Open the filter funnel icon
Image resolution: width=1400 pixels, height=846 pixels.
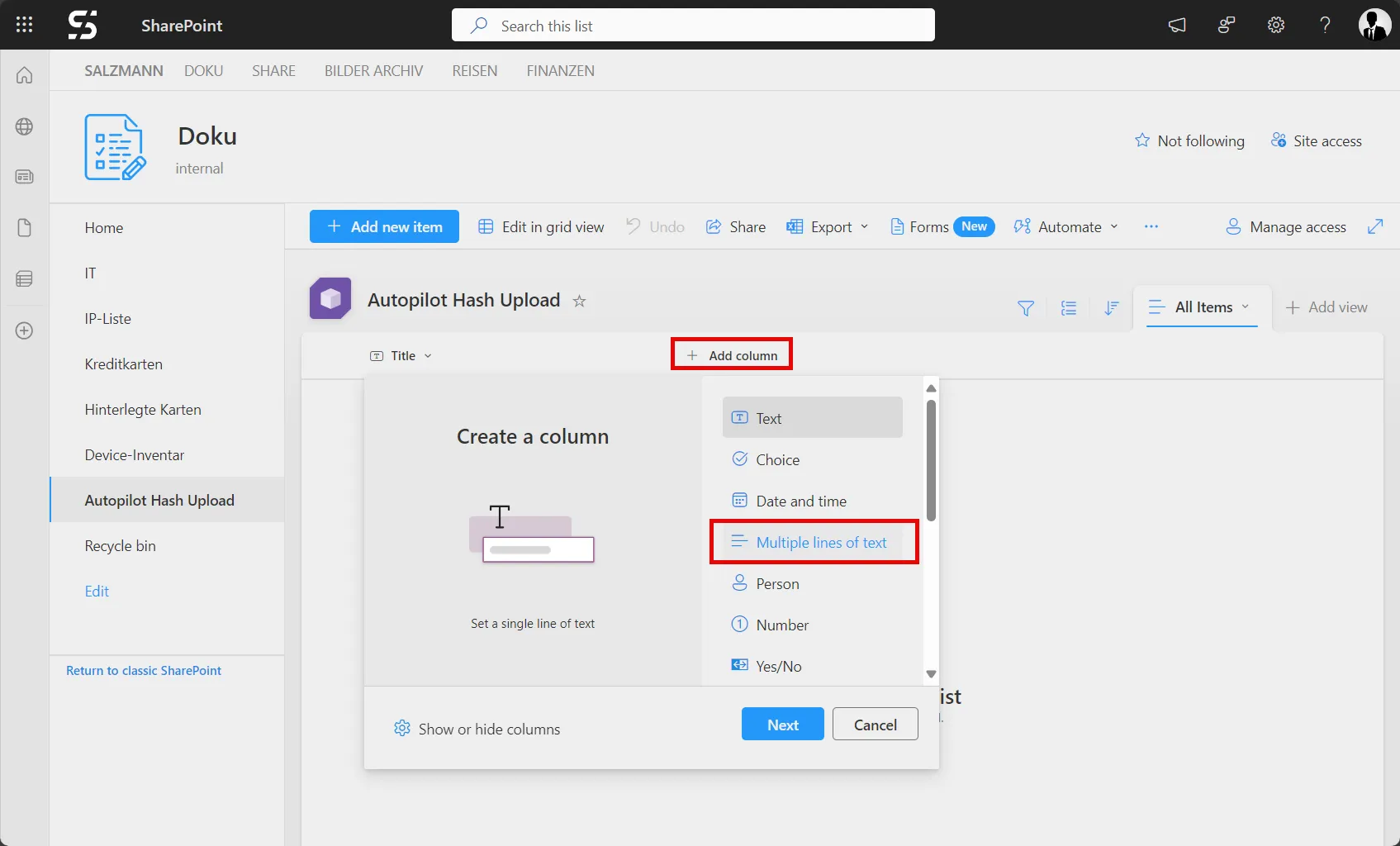coord(1026,308)
